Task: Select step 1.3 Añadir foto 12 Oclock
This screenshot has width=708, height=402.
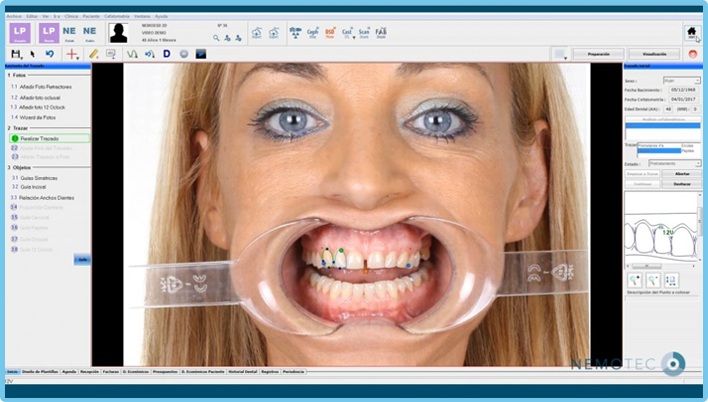Action: (x=38, y=108)
